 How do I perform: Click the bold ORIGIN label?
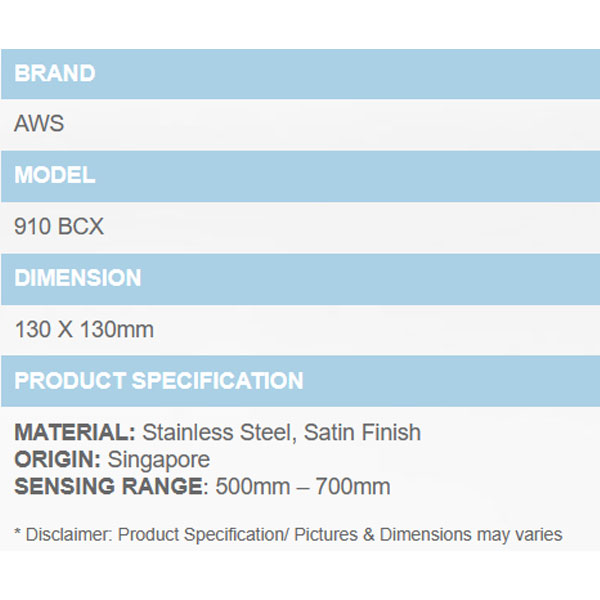pos(58,460)
